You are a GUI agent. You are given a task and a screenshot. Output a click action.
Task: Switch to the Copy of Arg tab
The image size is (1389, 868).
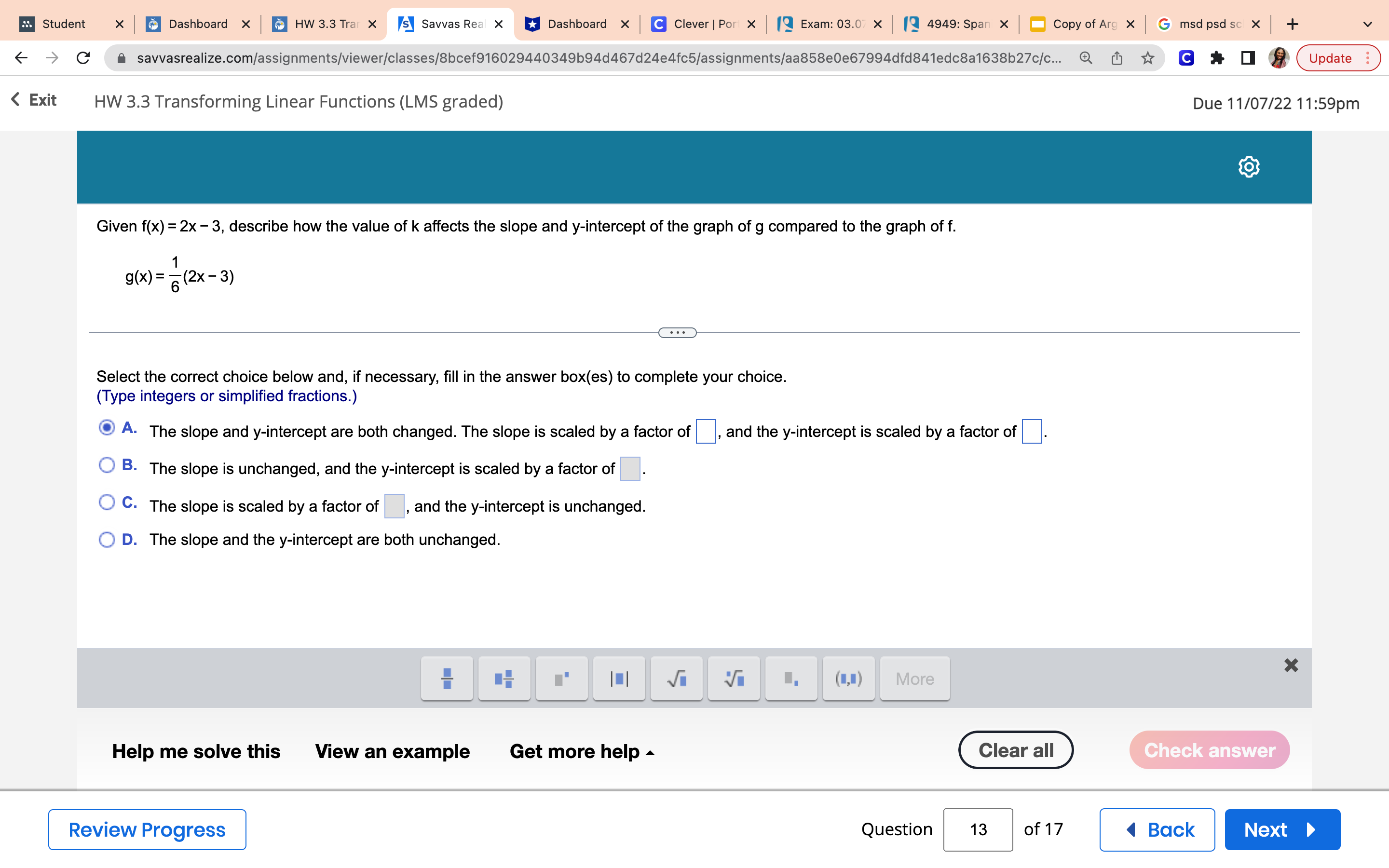(1083, 24)
